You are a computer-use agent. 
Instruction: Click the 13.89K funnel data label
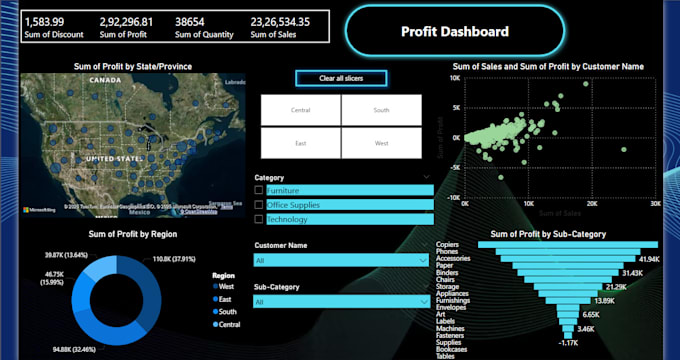(x=605, y=301)
